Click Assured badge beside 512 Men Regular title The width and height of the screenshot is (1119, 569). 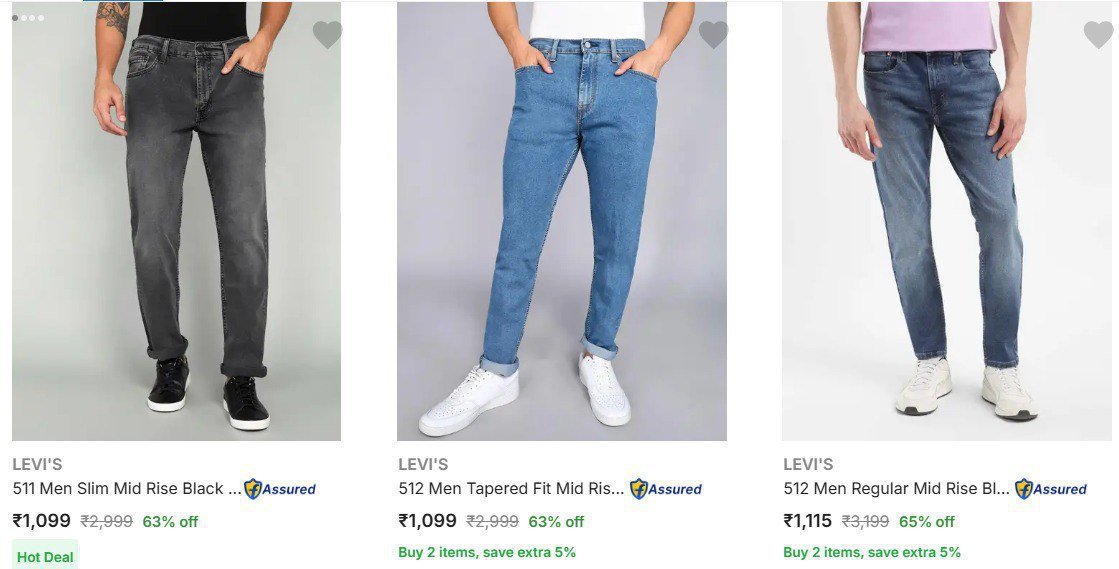pos(1051,489)
